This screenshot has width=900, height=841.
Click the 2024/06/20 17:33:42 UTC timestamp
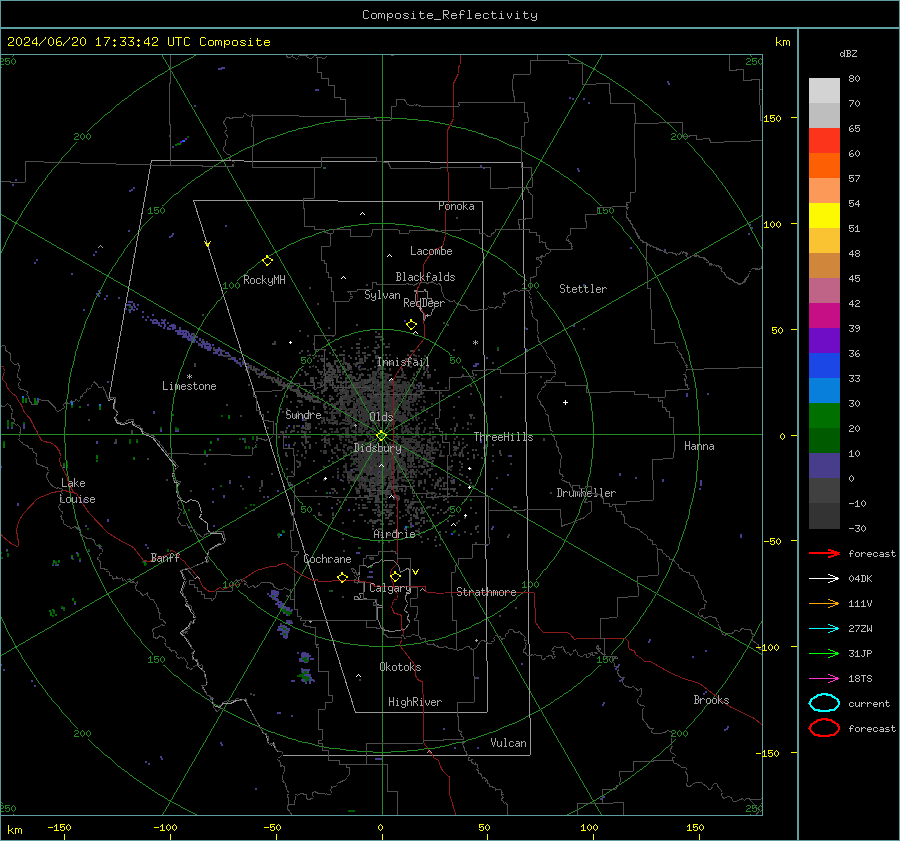(91, 41)
